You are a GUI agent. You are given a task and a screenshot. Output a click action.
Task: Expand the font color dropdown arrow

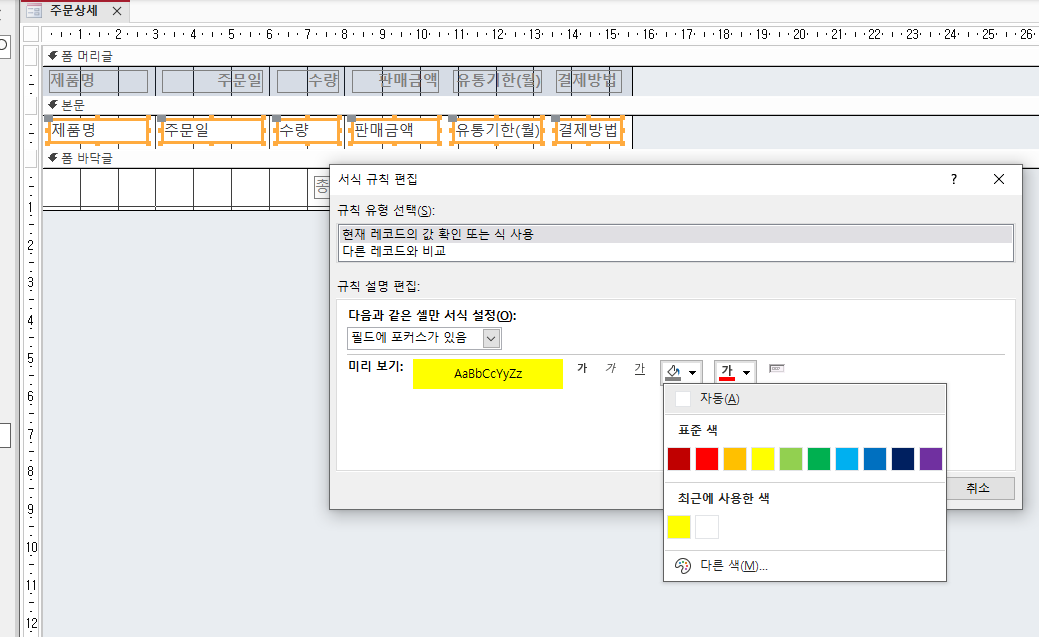tap(746, 372)
